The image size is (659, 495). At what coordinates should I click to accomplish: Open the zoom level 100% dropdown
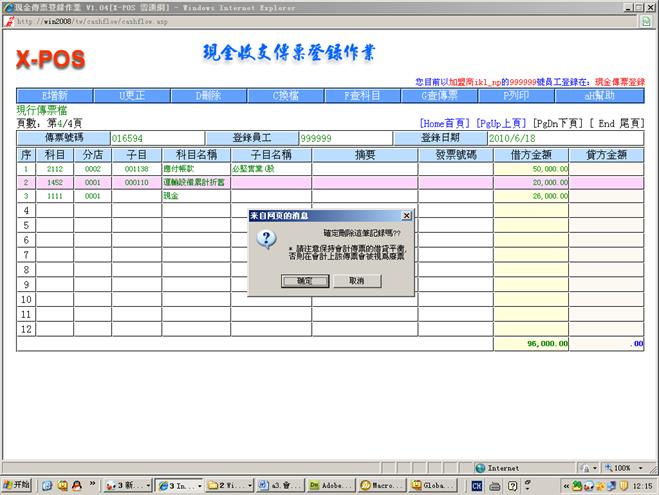(625, 467)
